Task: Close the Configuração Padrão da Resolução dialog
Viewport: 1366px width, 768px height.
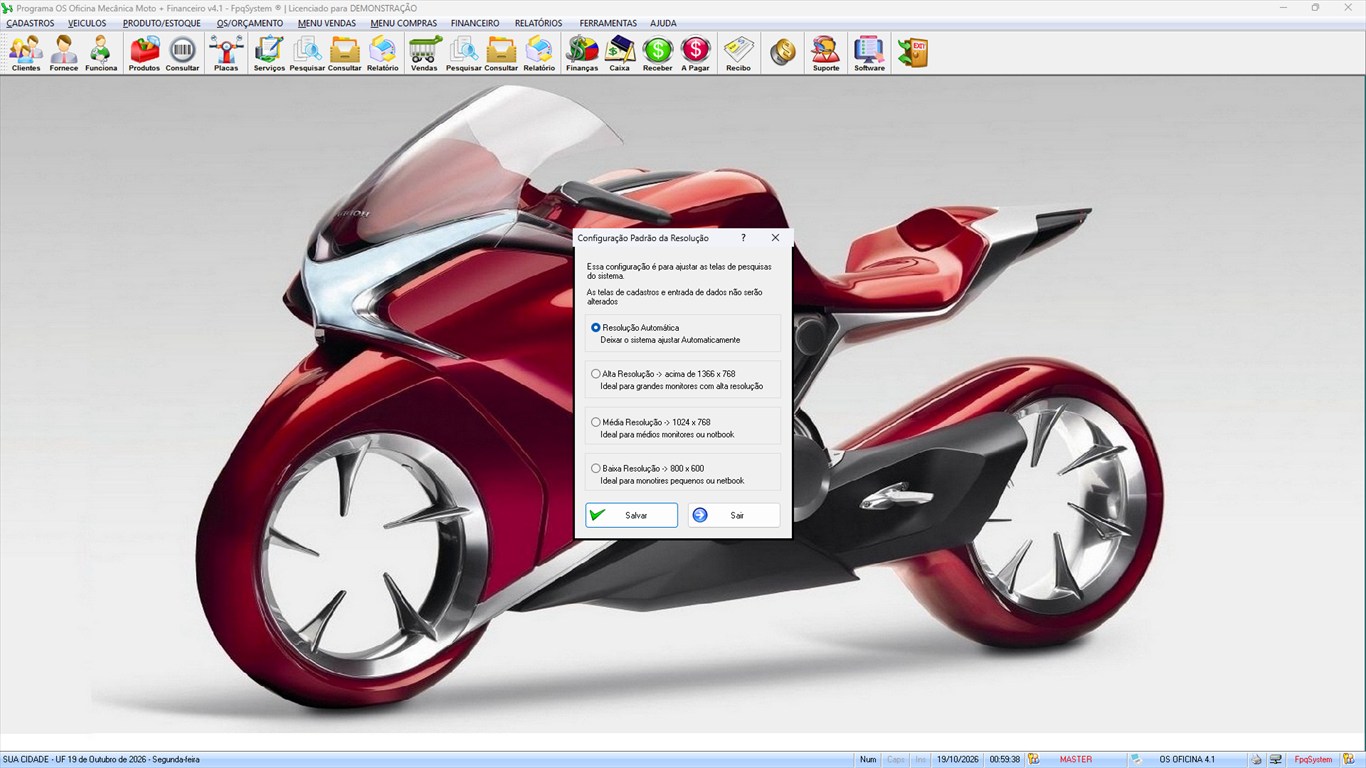Action: 775,238
